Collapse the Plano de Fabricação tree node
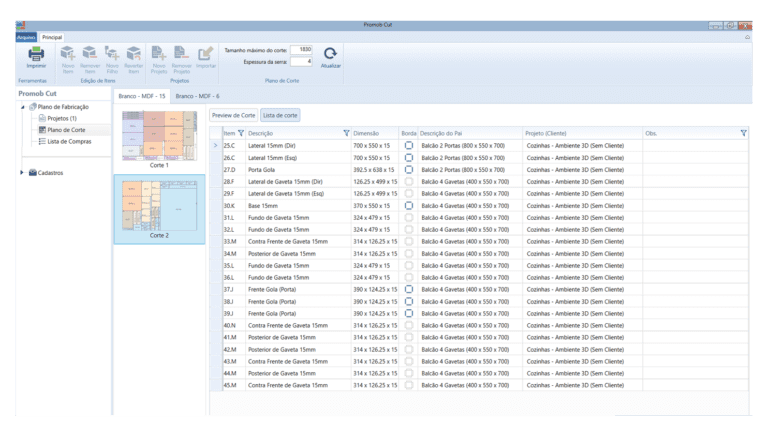Viewport: 768px width, 438px height. coord(22,106)
